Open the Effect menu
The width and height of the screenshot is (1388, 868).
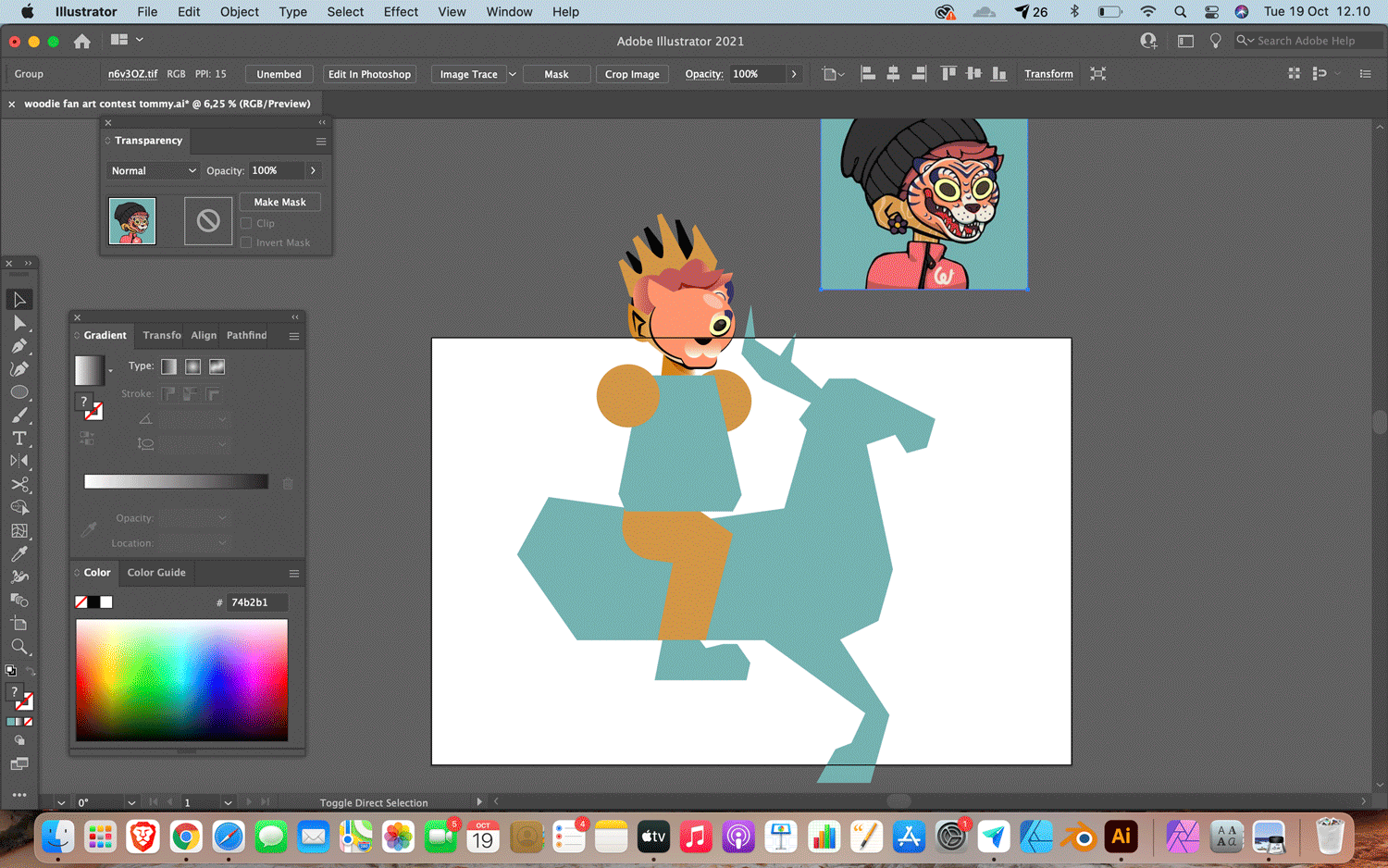point(401,12)
